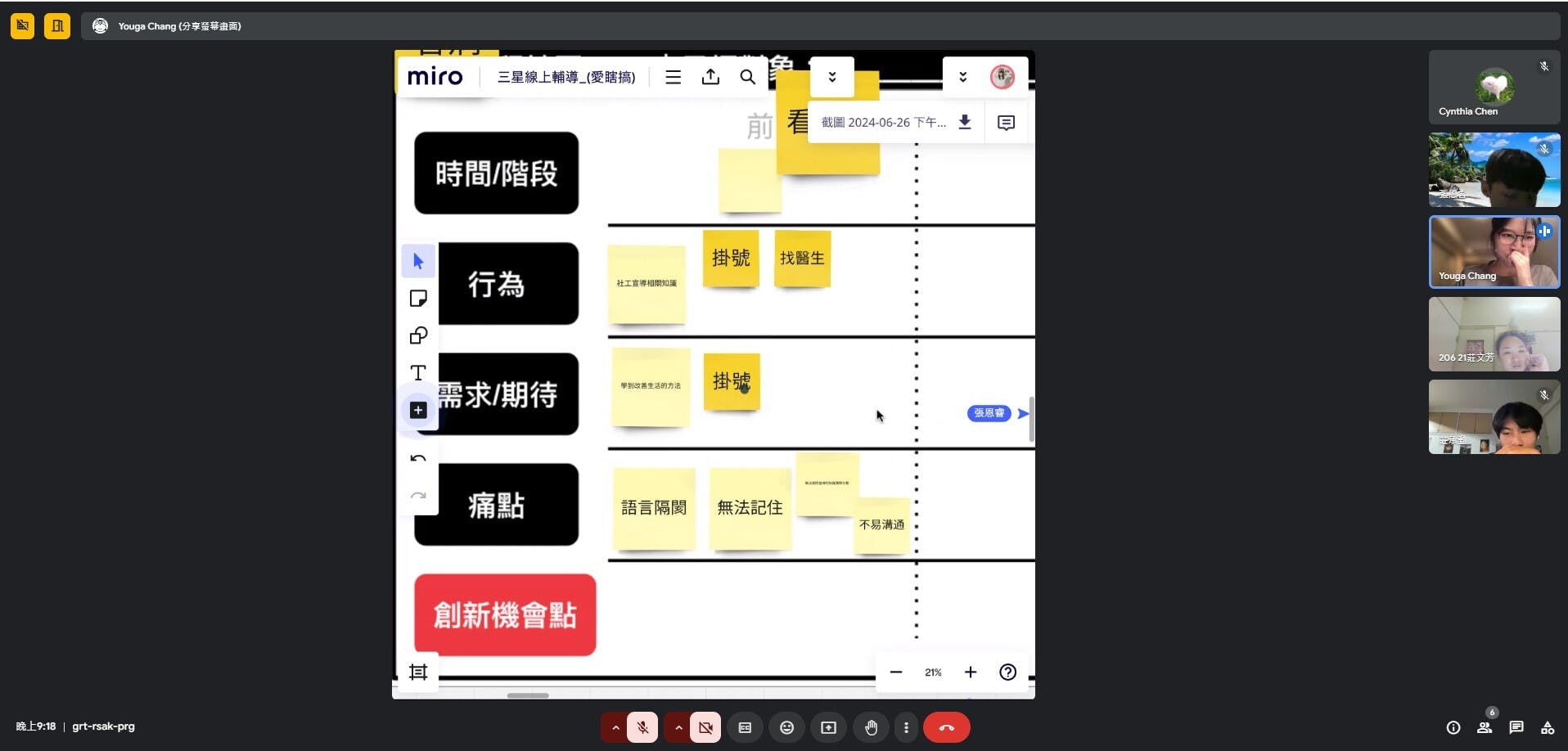Select the shapes tool in Miro toolbar

pos(418,335)
